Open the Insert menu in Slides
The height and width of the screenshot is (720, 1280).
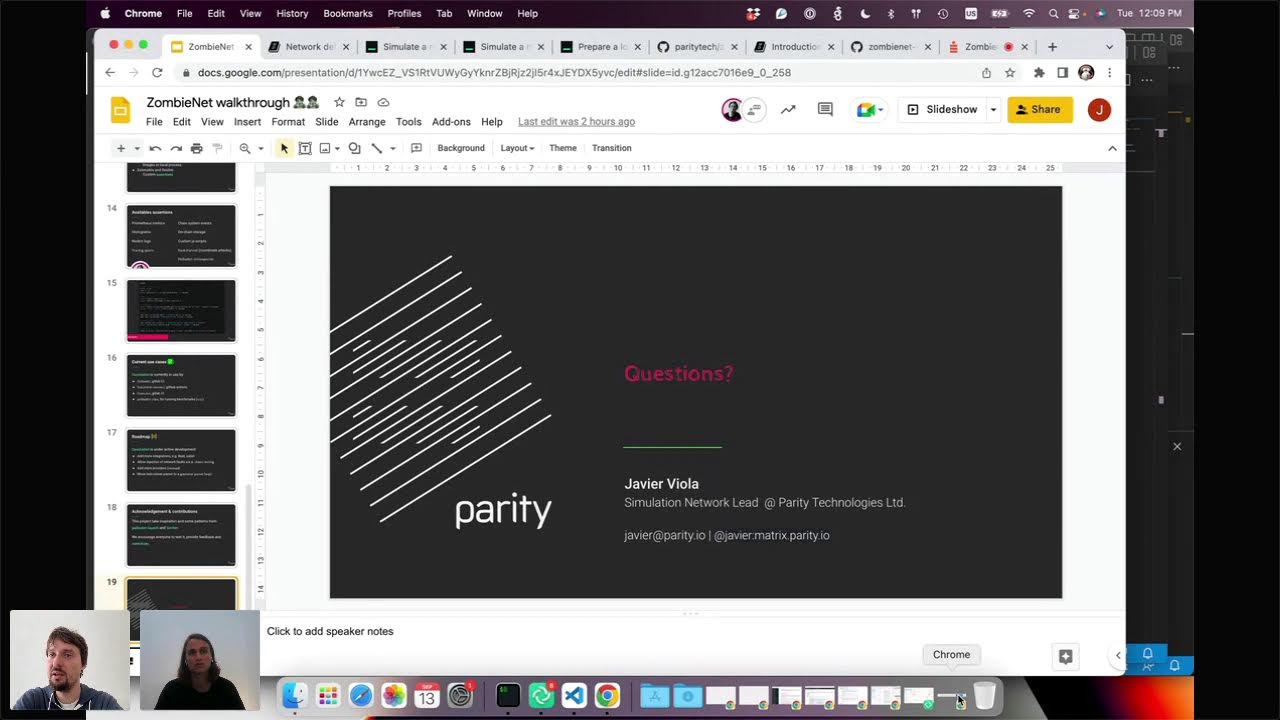pyautogui.click(x=247, y=122)
